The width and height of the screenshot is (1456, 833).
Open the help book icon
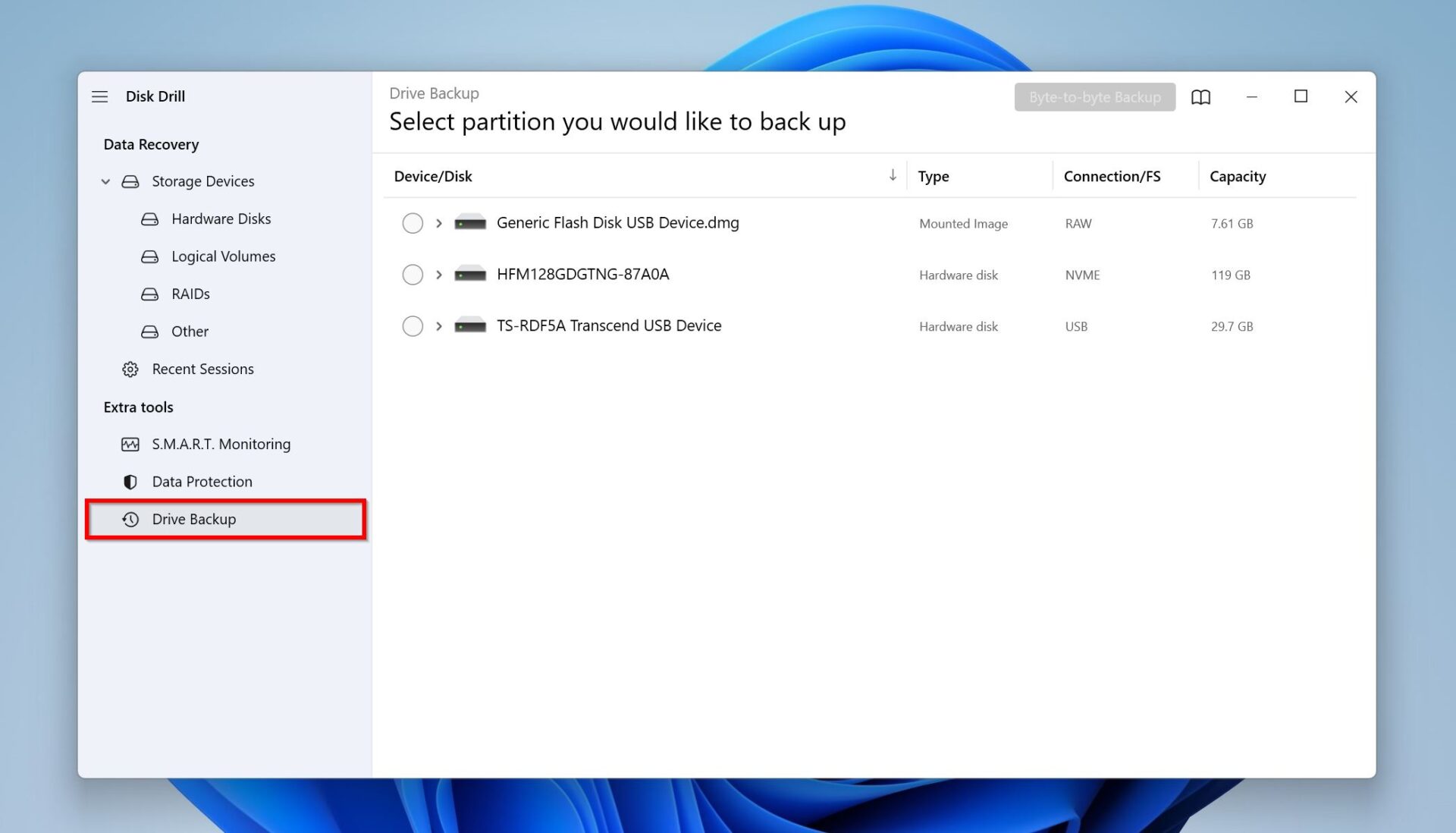click(x=1200, y=97)
